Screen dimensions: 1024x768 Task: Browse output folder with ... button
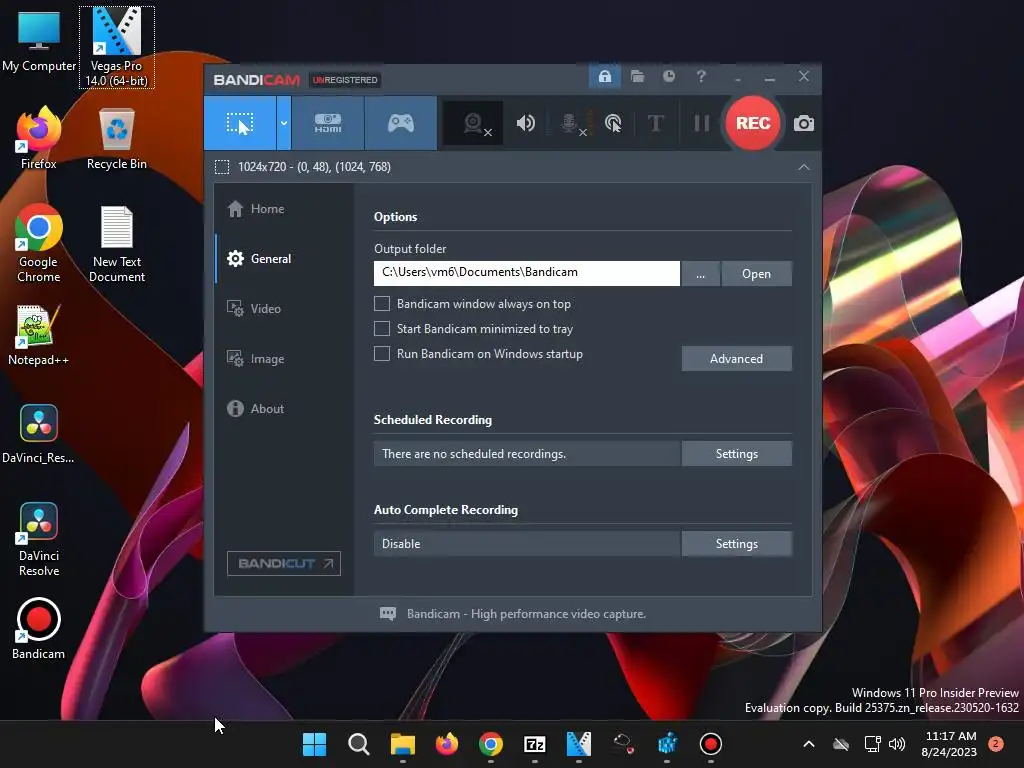[x=701, y=274]
